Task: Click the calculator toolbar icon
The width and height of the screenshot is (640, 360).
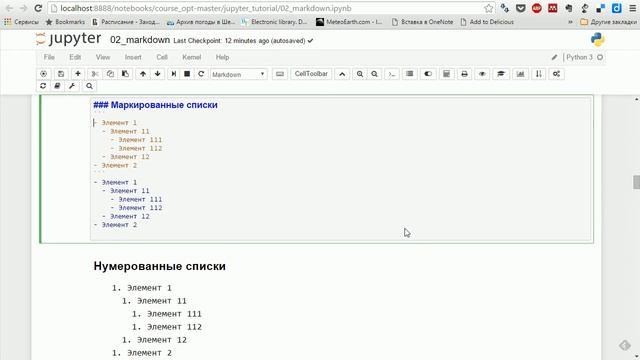Action: [x=446, y=74]
